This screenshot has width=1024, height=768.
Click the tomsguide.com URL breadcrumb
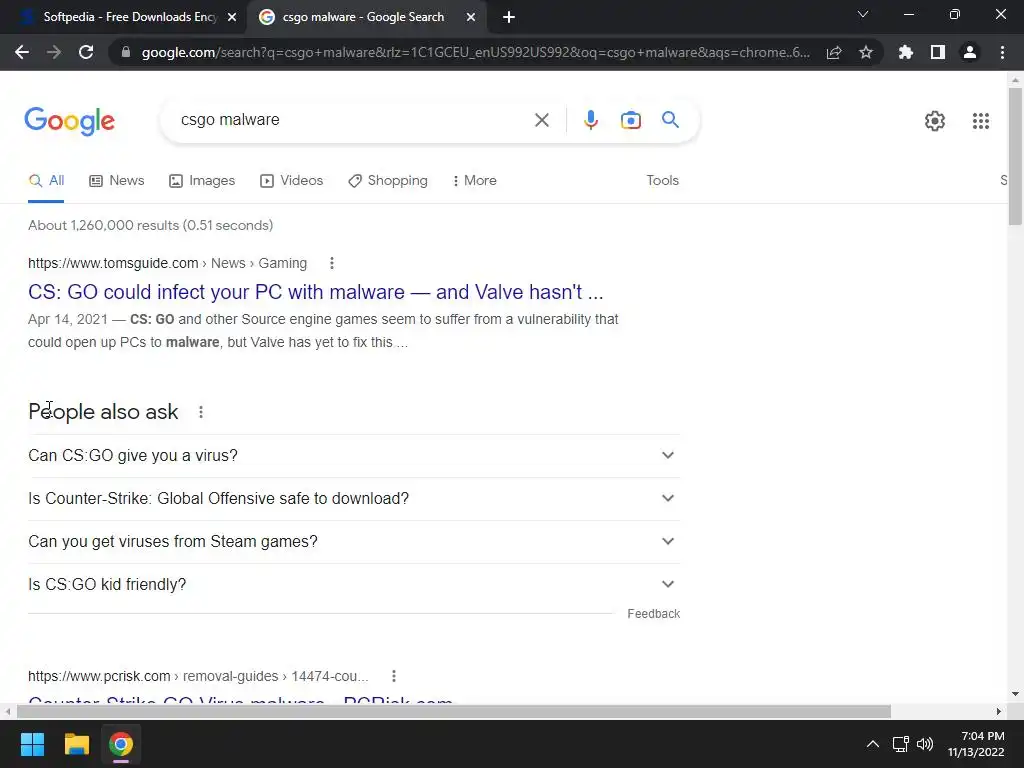tap(167, 263)
